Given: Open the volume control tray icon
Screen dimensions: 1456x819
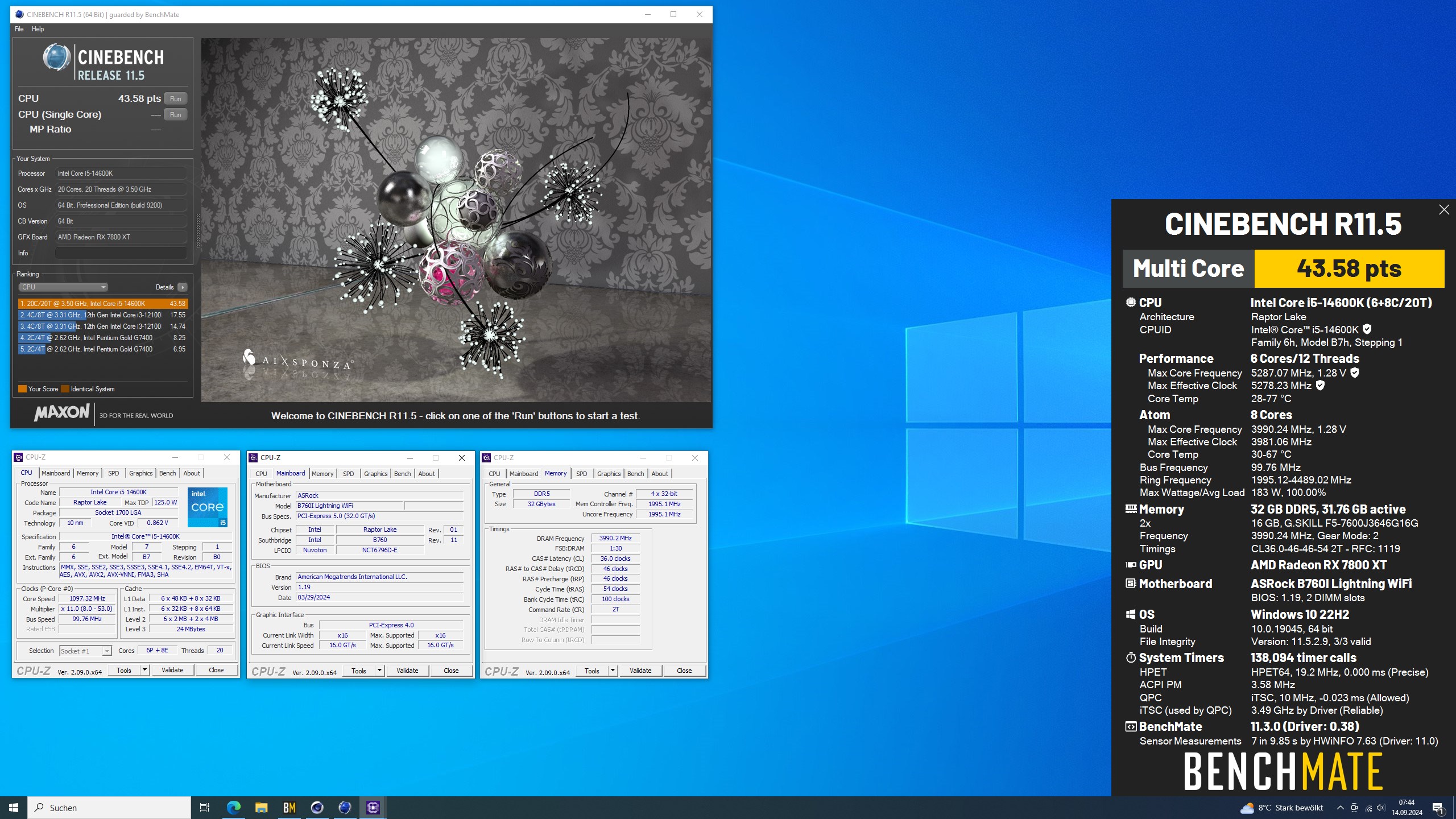Looking at the screenshot, I should [1381, 808].
